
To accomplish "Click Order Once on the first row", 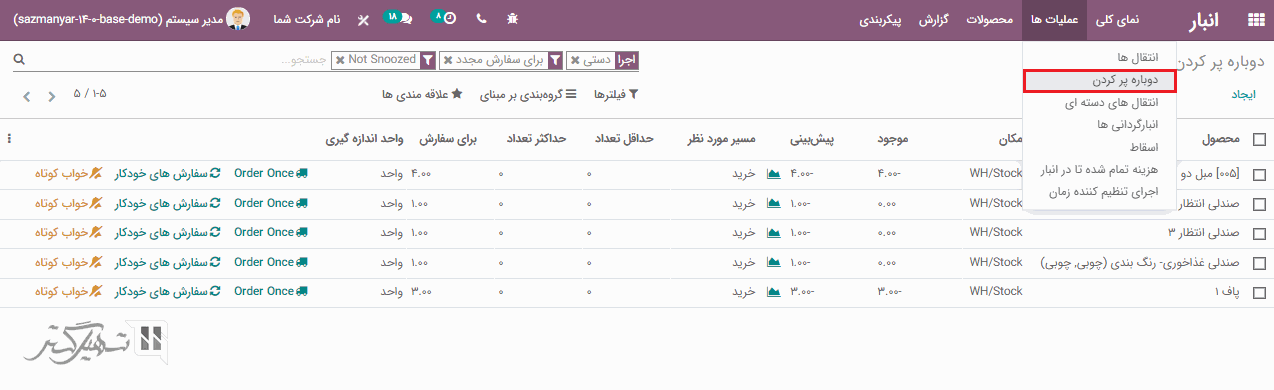I will (x=271, y=173).
